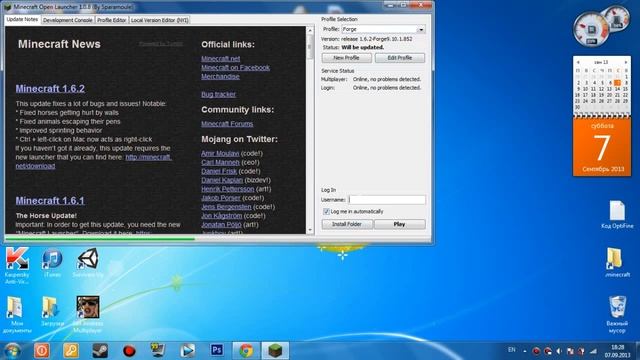
Task: Open the red record-dot taskbar app
Action: tap(129, 351)
